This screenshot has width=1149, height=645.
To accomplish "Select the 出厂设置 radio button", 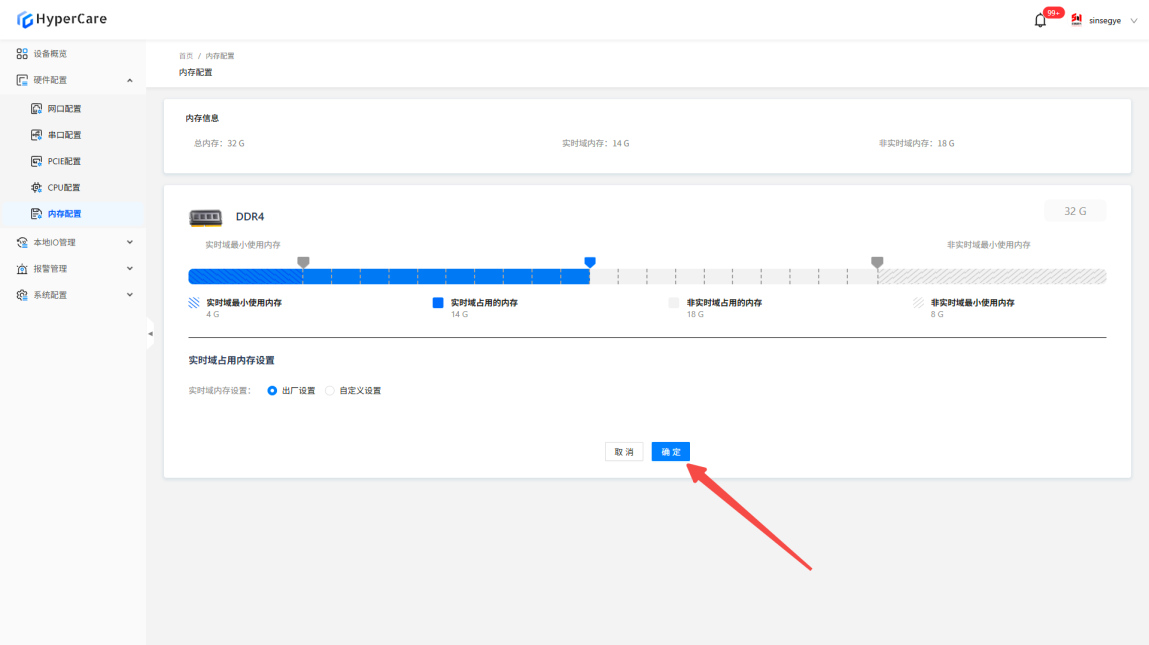I will click(x=272, y=391).
